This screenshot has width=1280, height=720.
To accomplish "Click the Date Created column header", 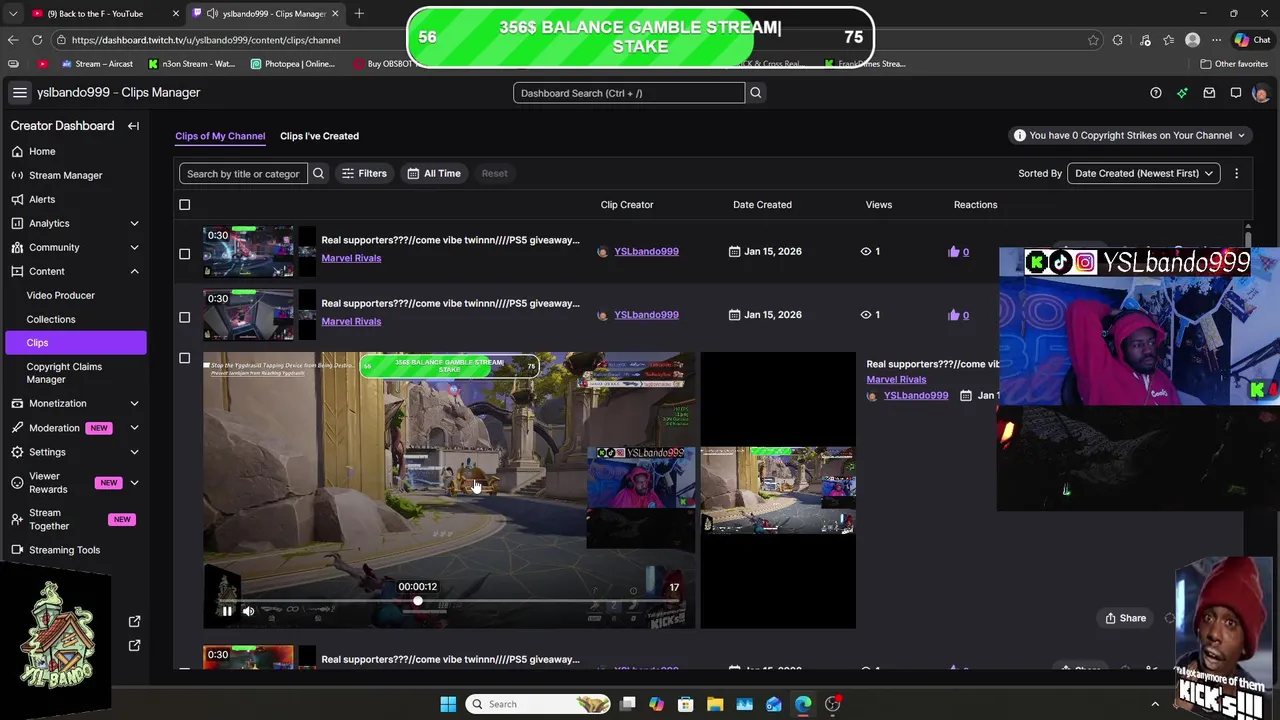I will pos(762,205).
